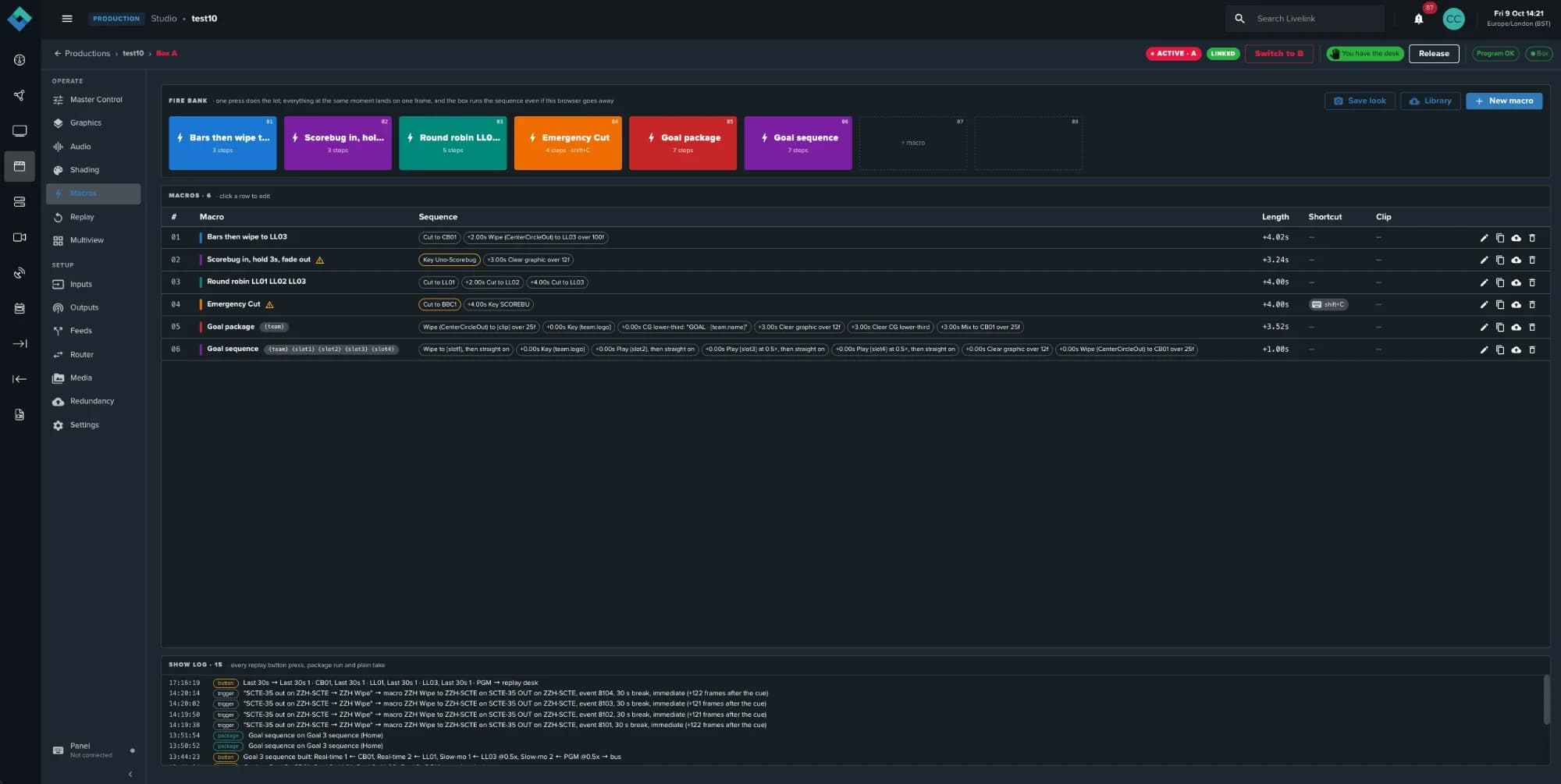Screen dimensions: 1561x784
Task: Click Release desk button
Action: point(1434,53)
